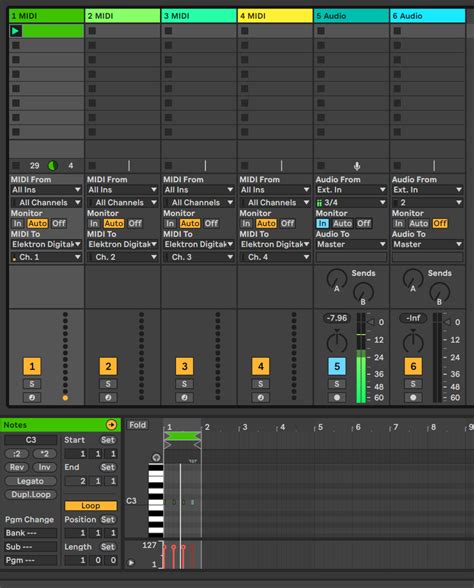Toggle track activator 1

32,366
